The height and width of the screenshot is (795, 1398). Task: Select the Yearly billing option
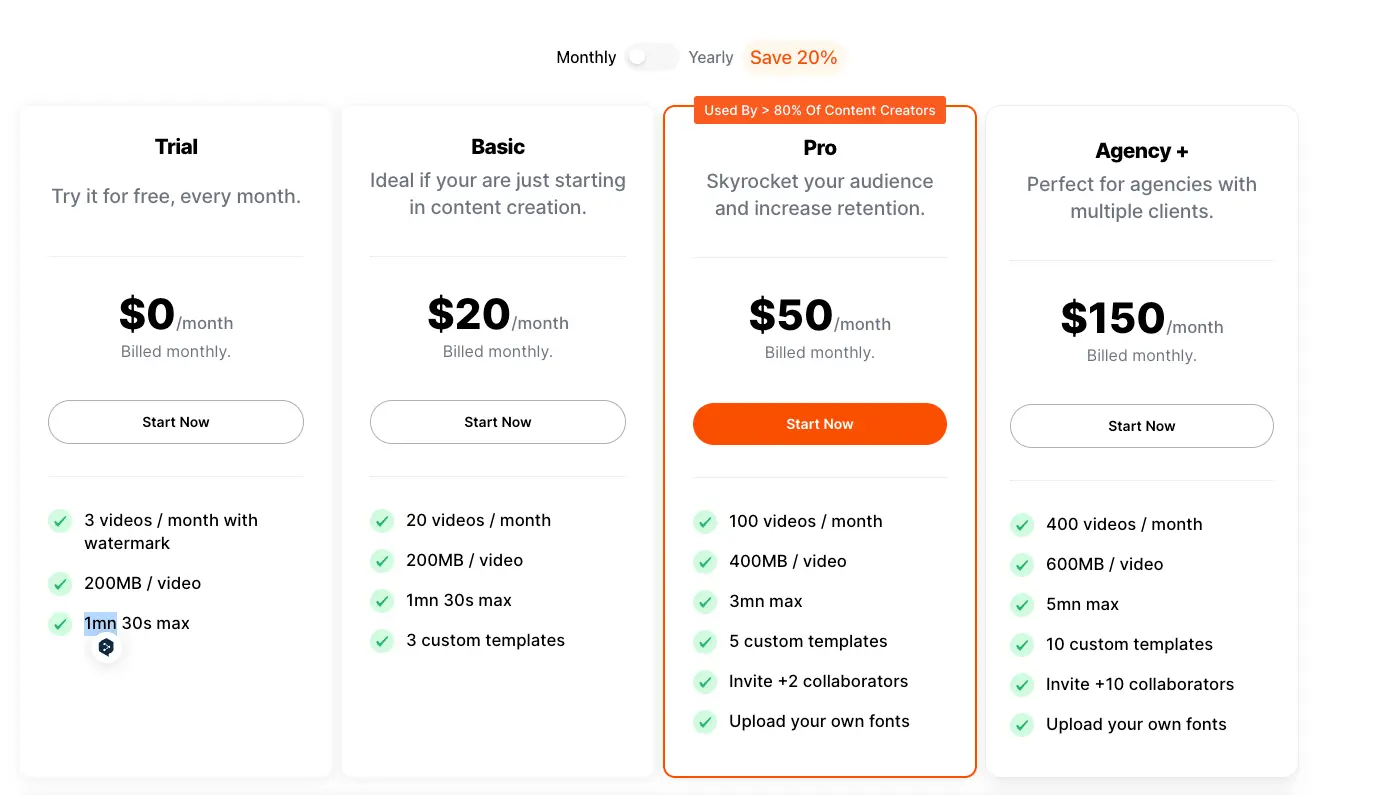[x=711, y=57]
